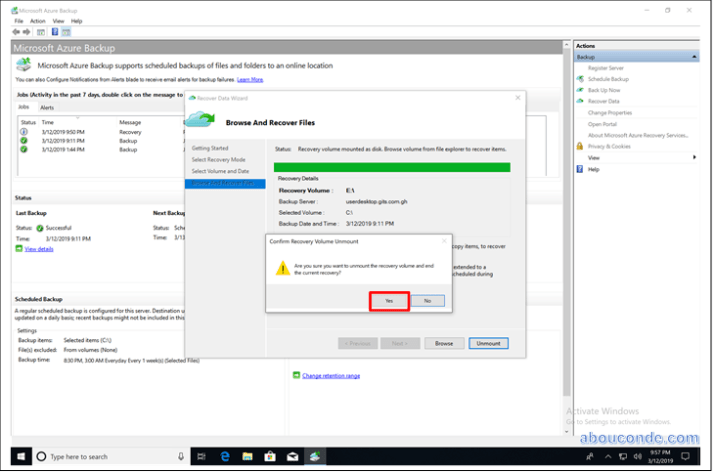Click the View details link under Last Backup
Viewport: 714px width, 472px height.
click(x=40, y=249)
